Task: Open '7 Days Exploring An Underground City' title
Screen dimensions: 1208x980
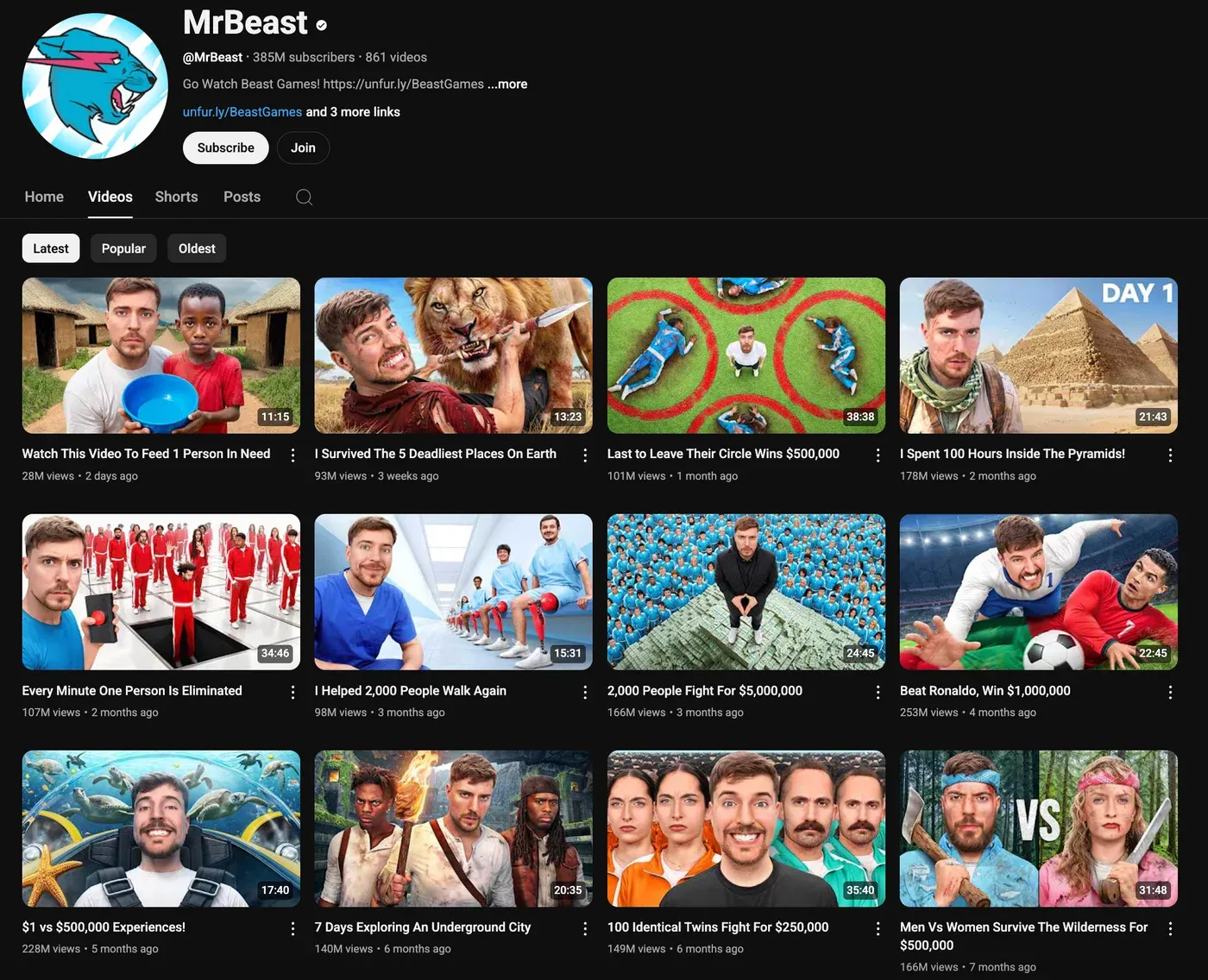Action: (423, 927)
